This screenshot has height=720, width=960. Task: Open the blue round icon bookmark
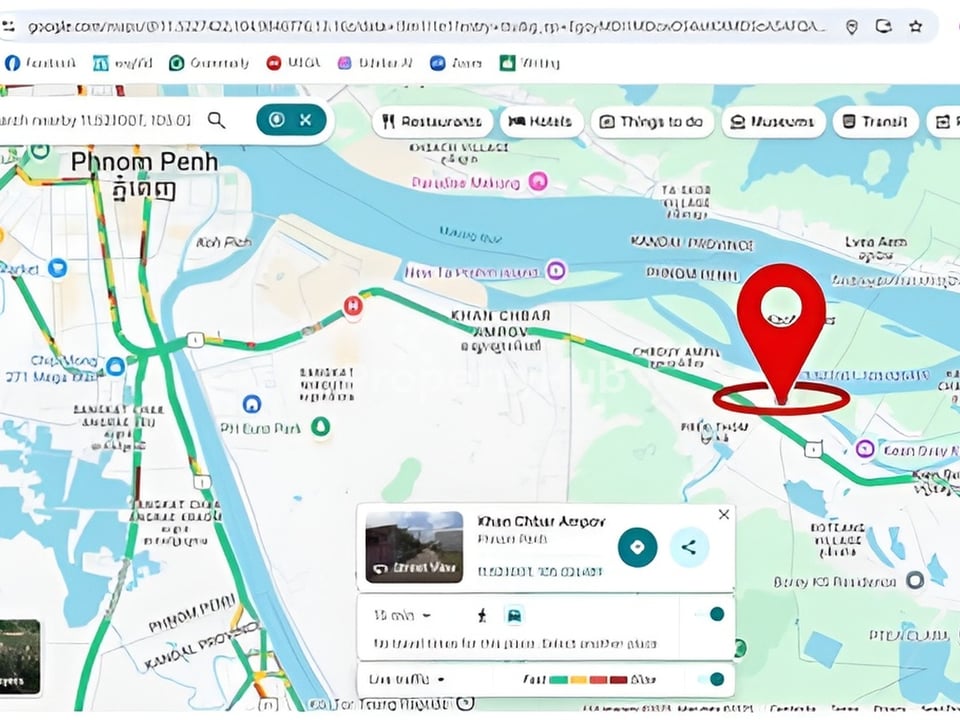click(456, 63)
